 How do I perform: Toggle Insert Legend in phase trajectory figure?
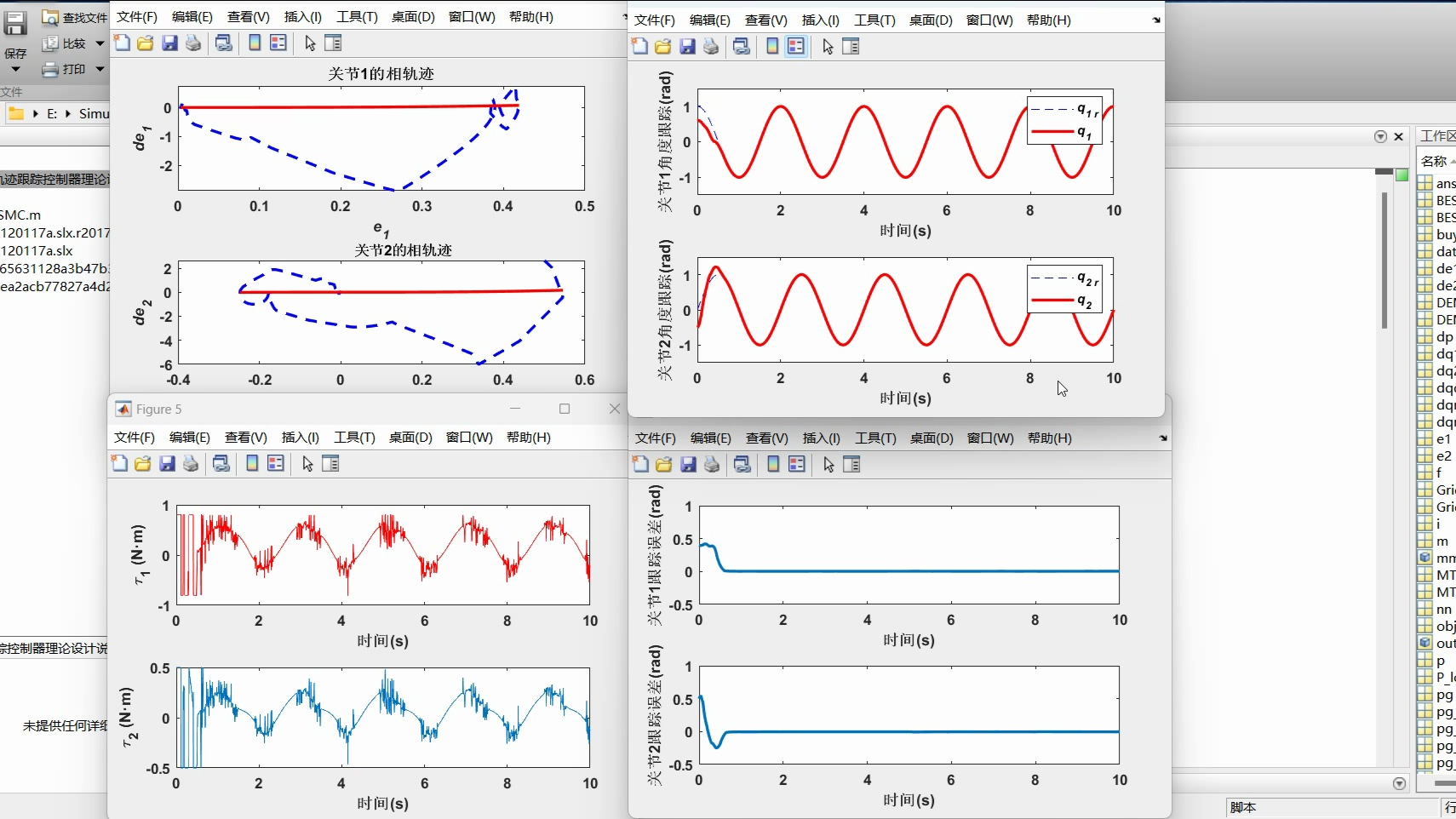pyautogui.click(x=278, y=43)
